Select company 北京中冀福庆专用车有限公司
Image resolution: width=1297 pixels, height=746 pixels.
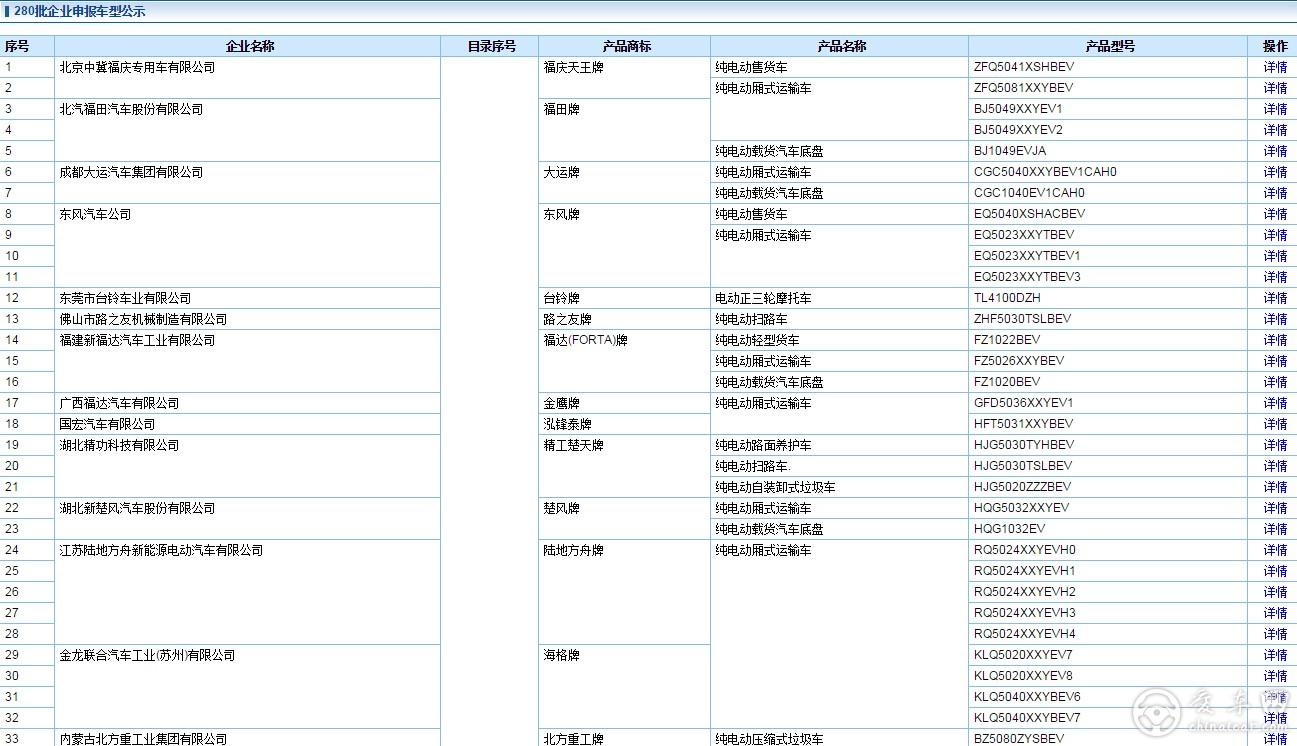137,68
